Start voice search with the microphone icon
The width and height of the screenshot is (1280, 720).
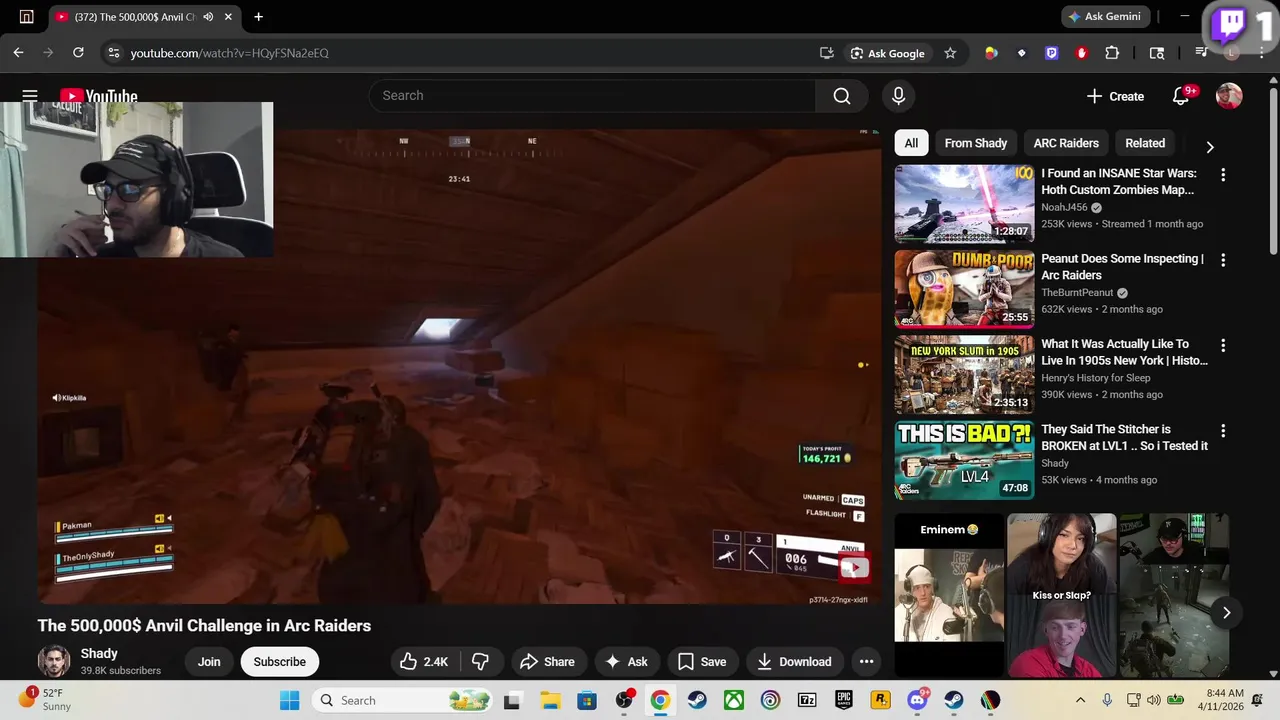[x=898, y=96]
